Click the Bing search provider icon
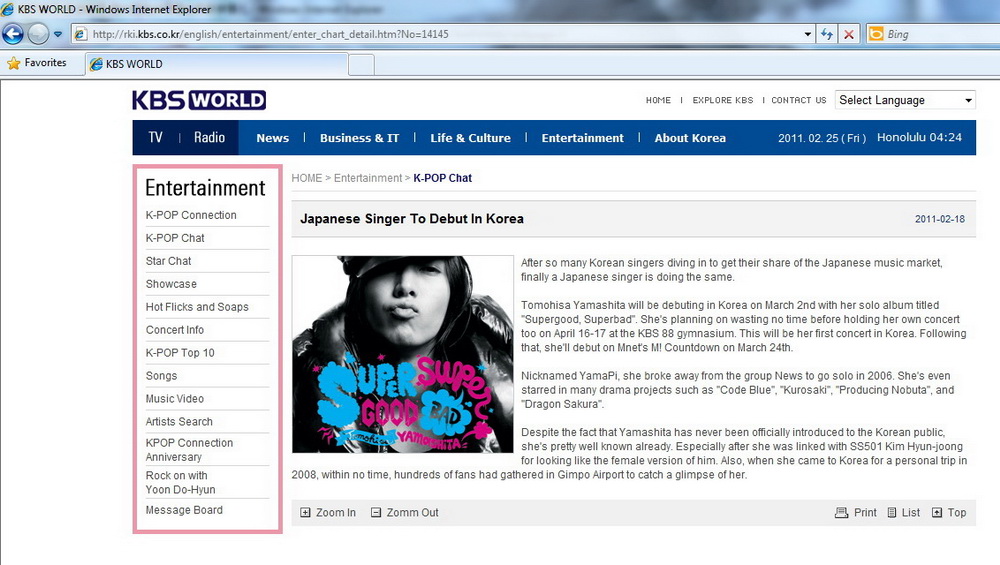The height and width of the screenshot is (565, 1000). 876,34
